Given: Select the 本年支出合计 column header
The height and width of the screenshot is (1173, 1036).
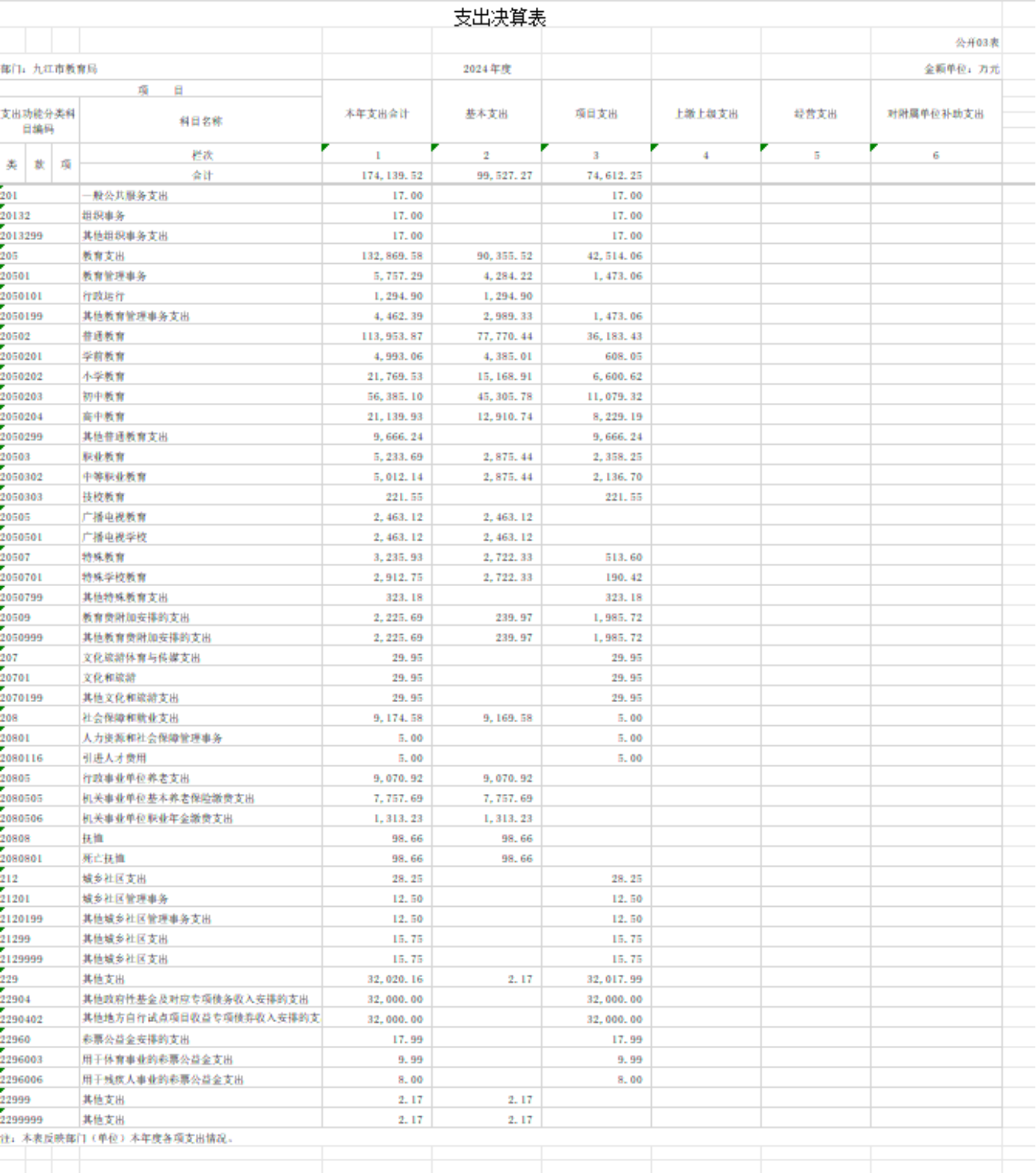Looking at the screenshot, I should pyautogui.click(x=377, y=113).
